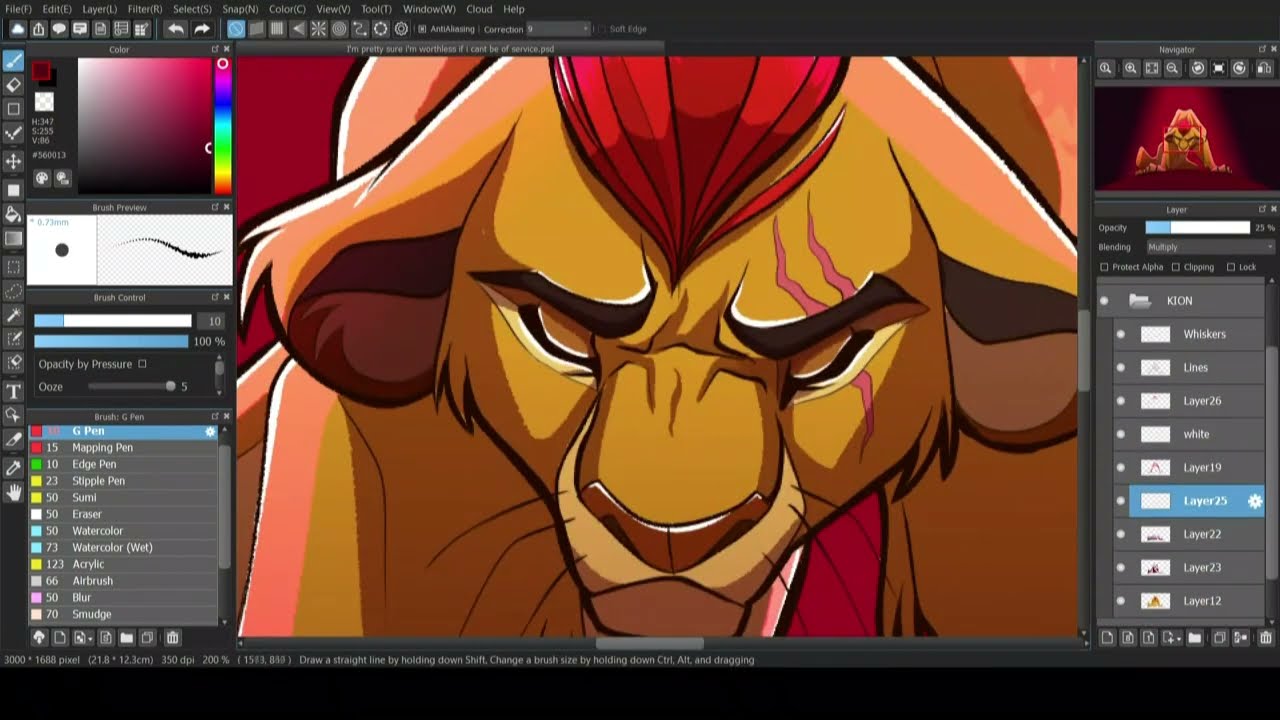Close the Color panel
This screenshot has width=1280, height=720.
point(226,49)
